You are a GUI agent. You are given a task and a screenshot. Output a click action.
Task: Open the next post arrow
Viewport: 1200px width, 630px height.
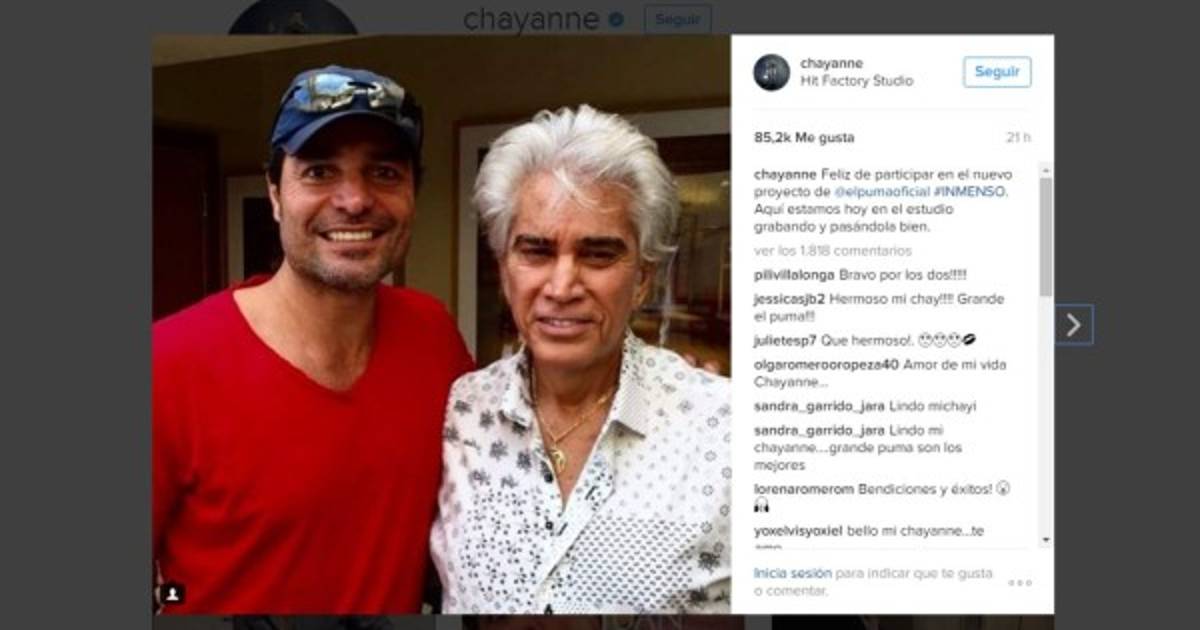pos(1074,325)
